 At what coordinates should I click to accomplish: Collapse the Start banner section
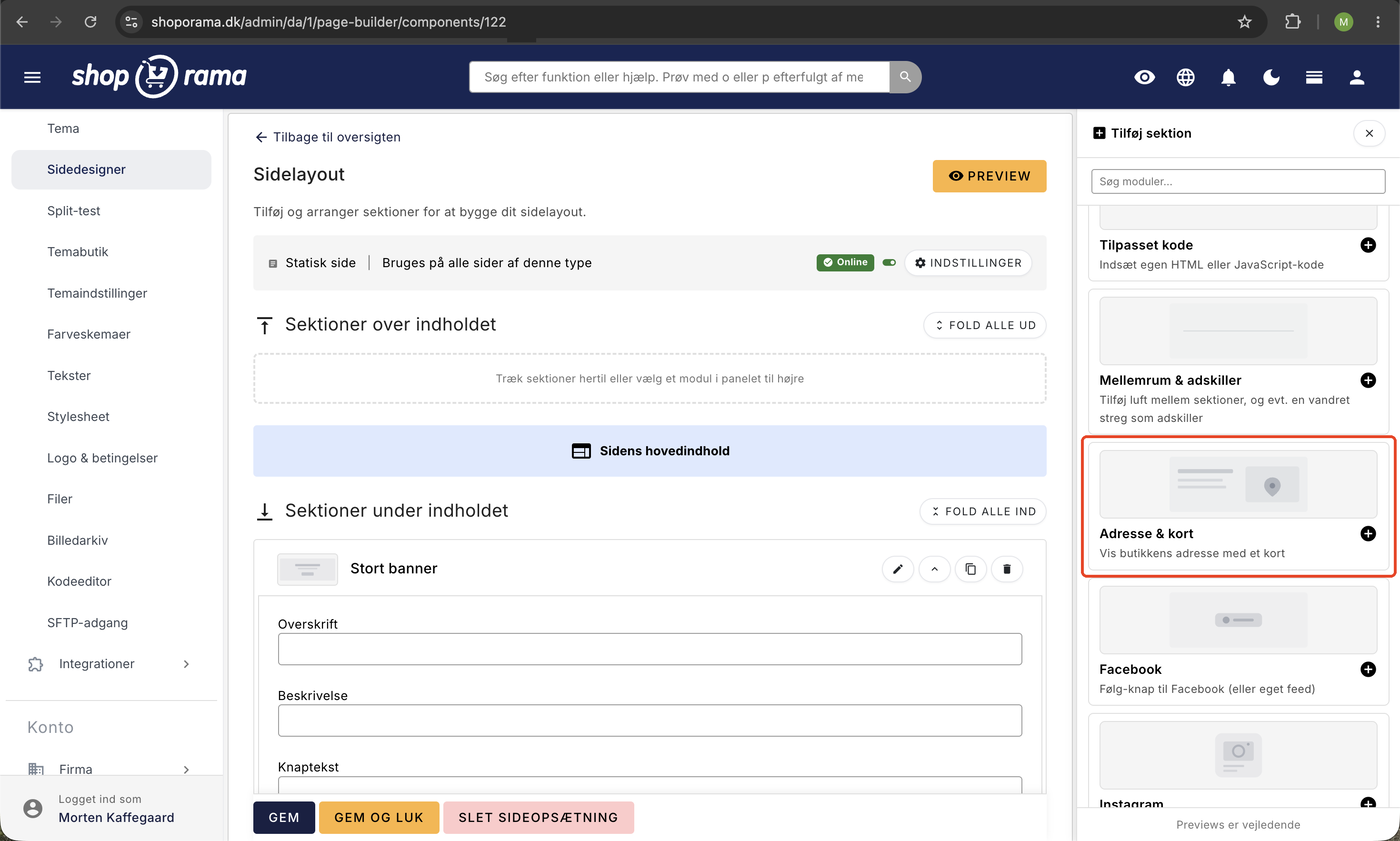[934, 569]
